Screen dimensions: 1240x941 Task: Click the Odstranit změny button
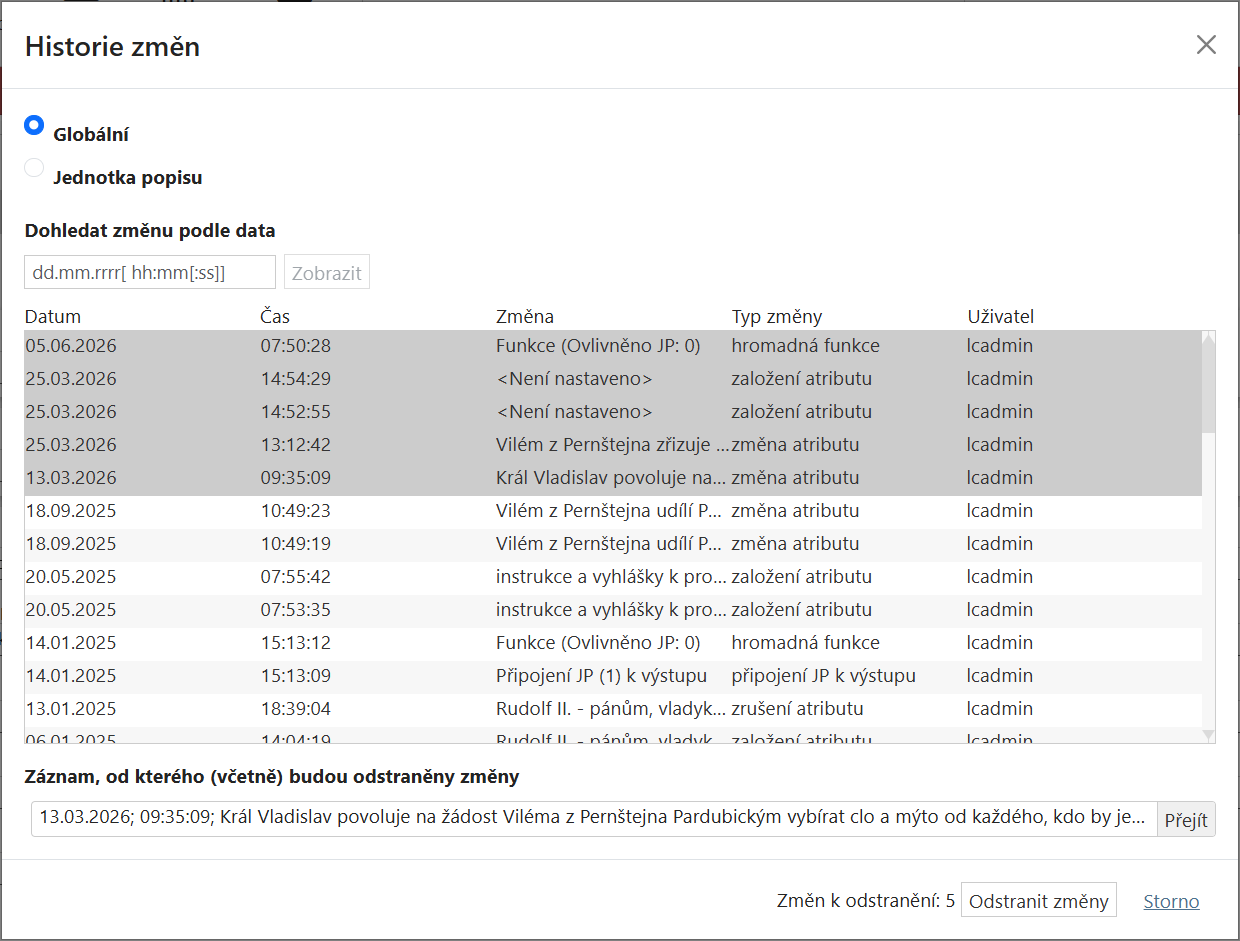point(1039,901)
